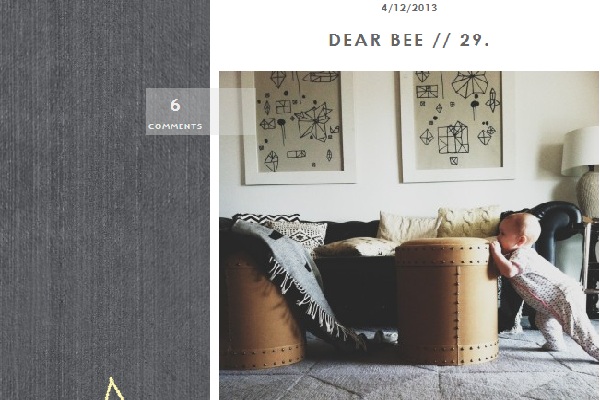Click the baby in patterned pajamas
The height and width of the screenshot is (400, 600).
tap(543, 283)
